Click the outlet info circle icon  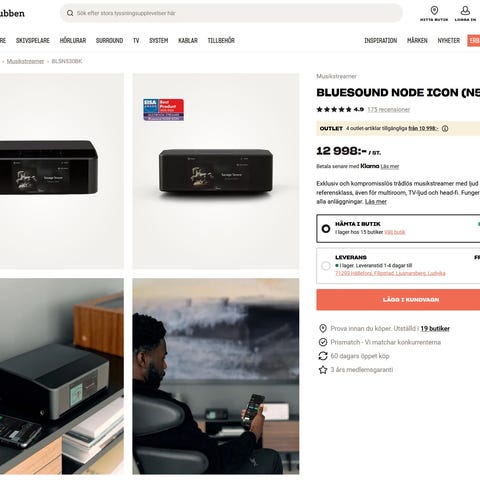click(x=445, y=129)
